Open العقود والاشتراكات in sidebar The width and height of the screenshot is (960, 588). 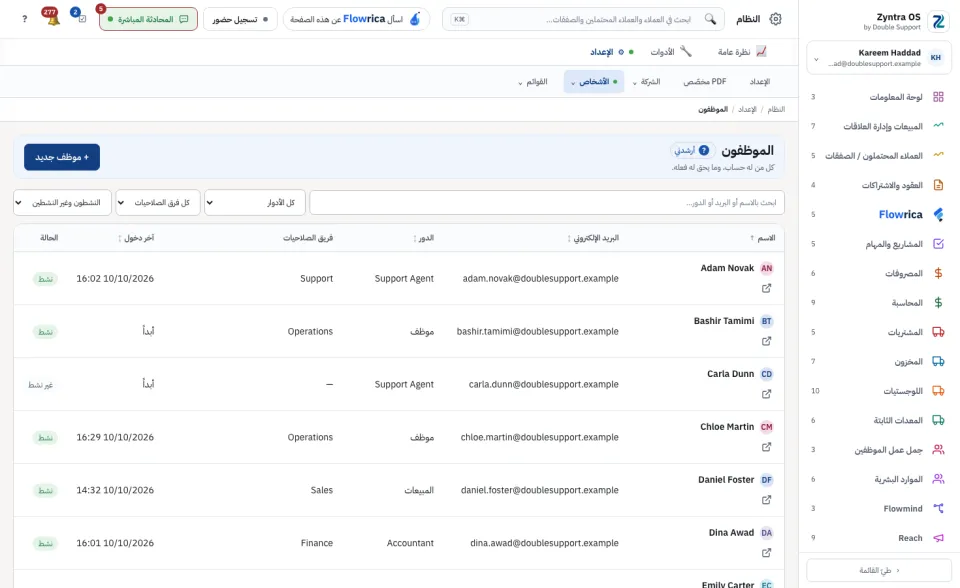(879, 185)
